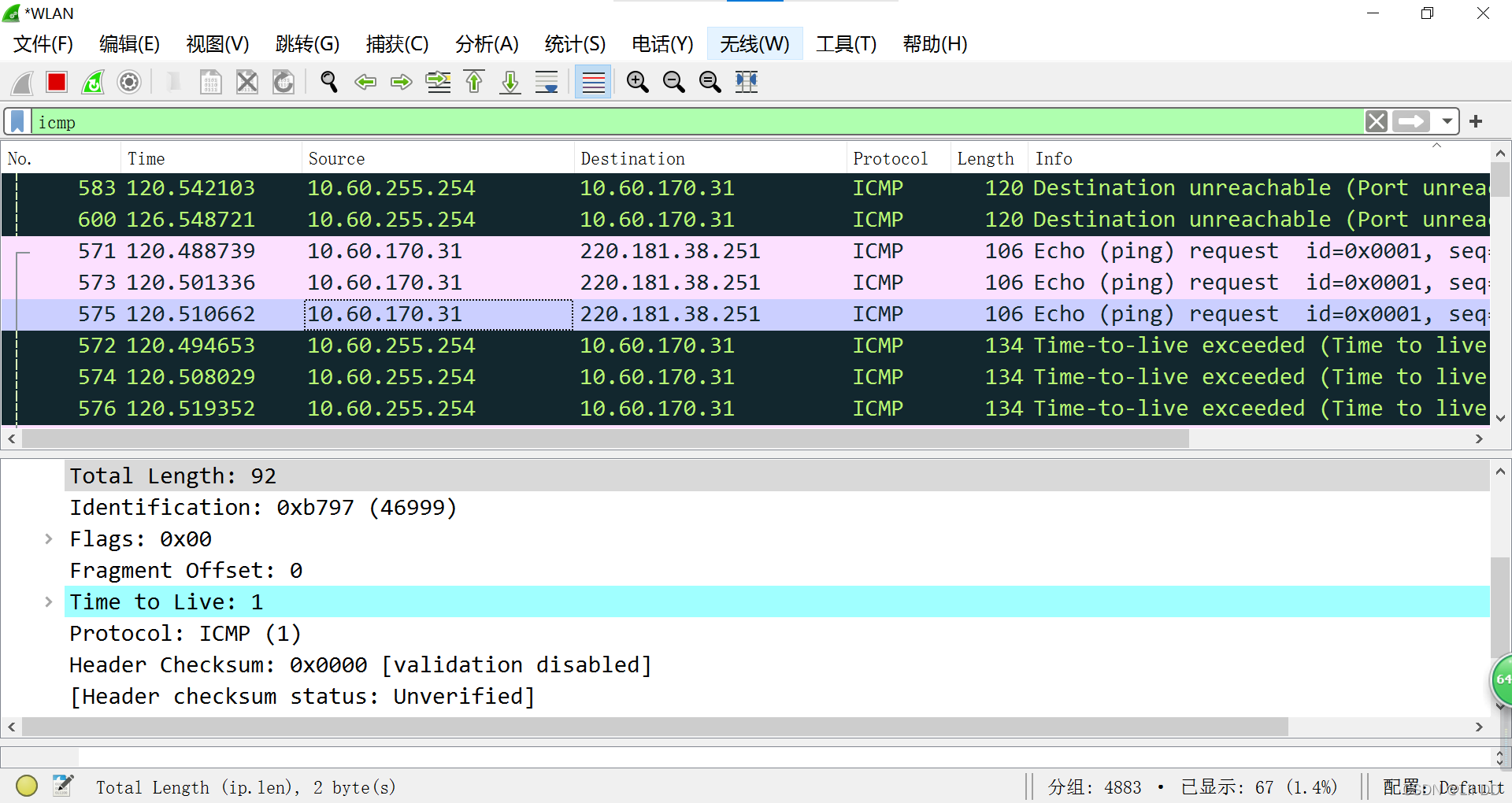The height and width of the screenshot is (803, 1512).
Task: Go back to previous packet arrow
Action: pos(365,82)
